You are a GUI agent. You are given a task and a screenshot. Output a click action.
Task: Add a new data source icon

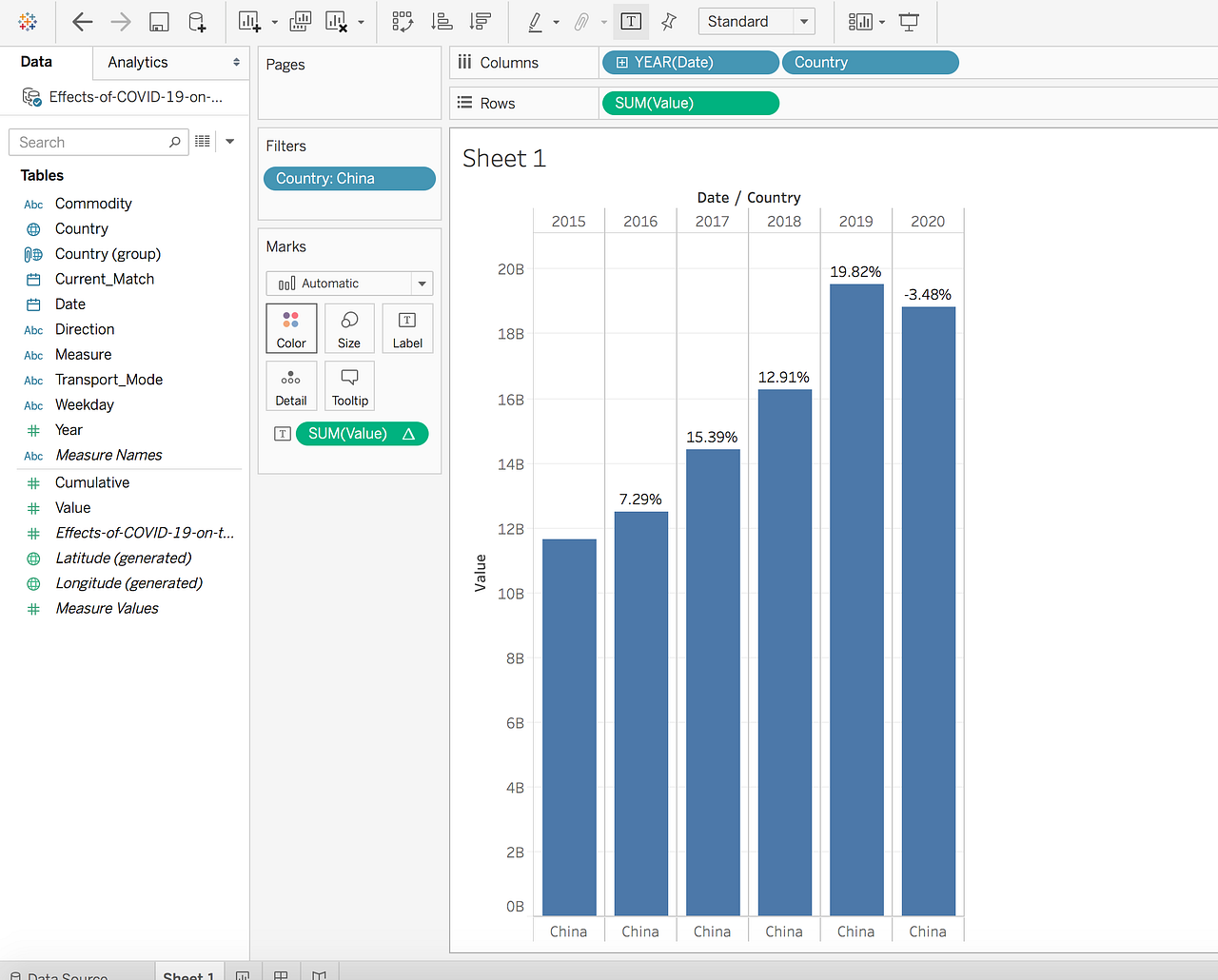(x=197, y=22)
